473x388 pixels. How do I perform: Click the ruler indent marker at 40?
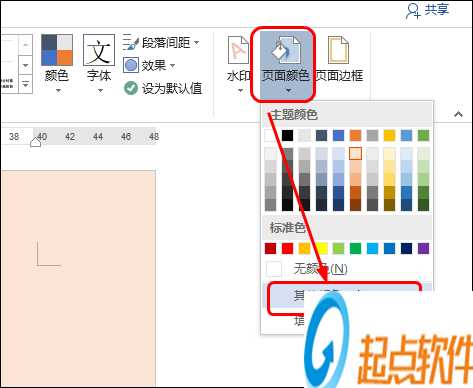point(35,143)
